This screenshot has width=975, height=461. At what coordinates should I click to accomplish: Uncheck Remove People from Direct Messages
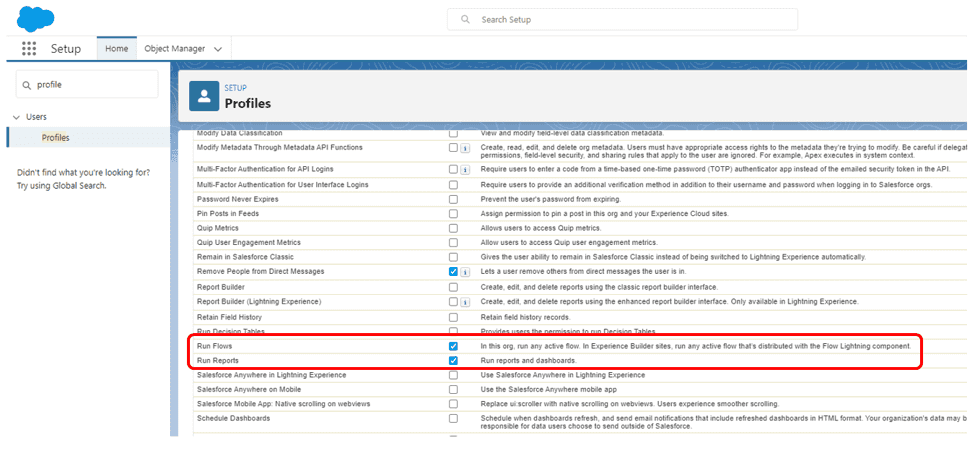pyautogui.click(x=453, y=272)
